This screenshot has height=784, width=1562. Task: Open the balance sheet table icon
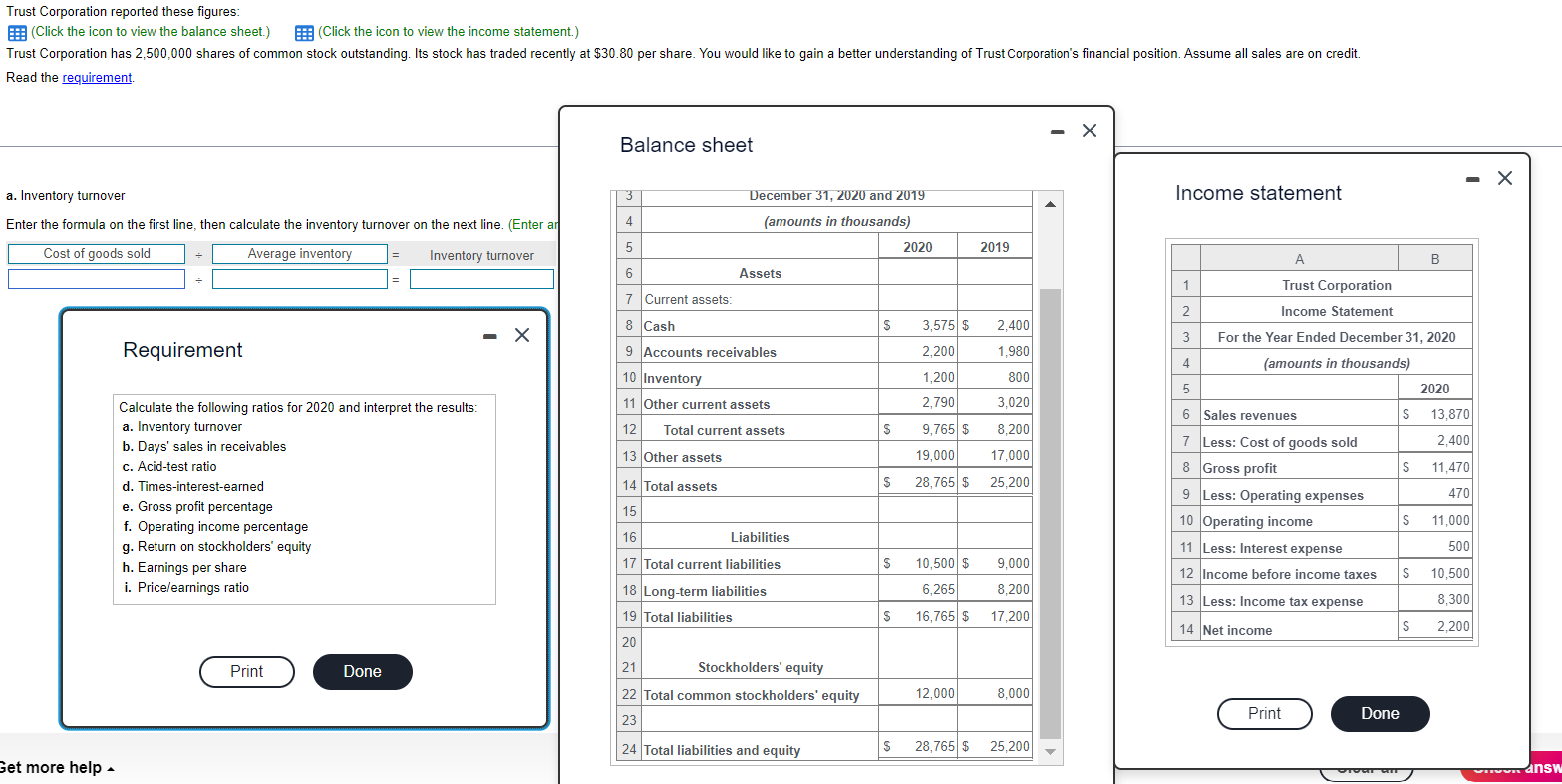coord(17,32)
